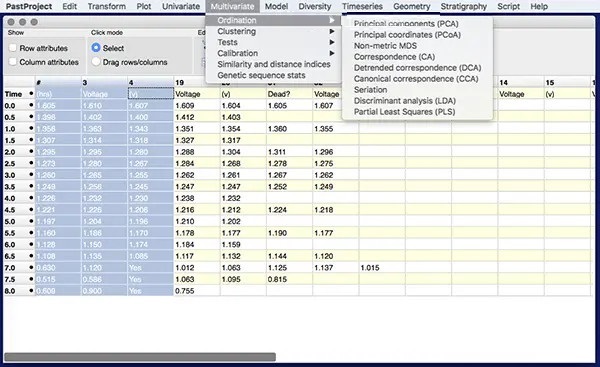Close the open Multivariate menu
Image resolution: width=600 pixels, height=367 pixels.
pyautogui.click(x=232, y=7)
